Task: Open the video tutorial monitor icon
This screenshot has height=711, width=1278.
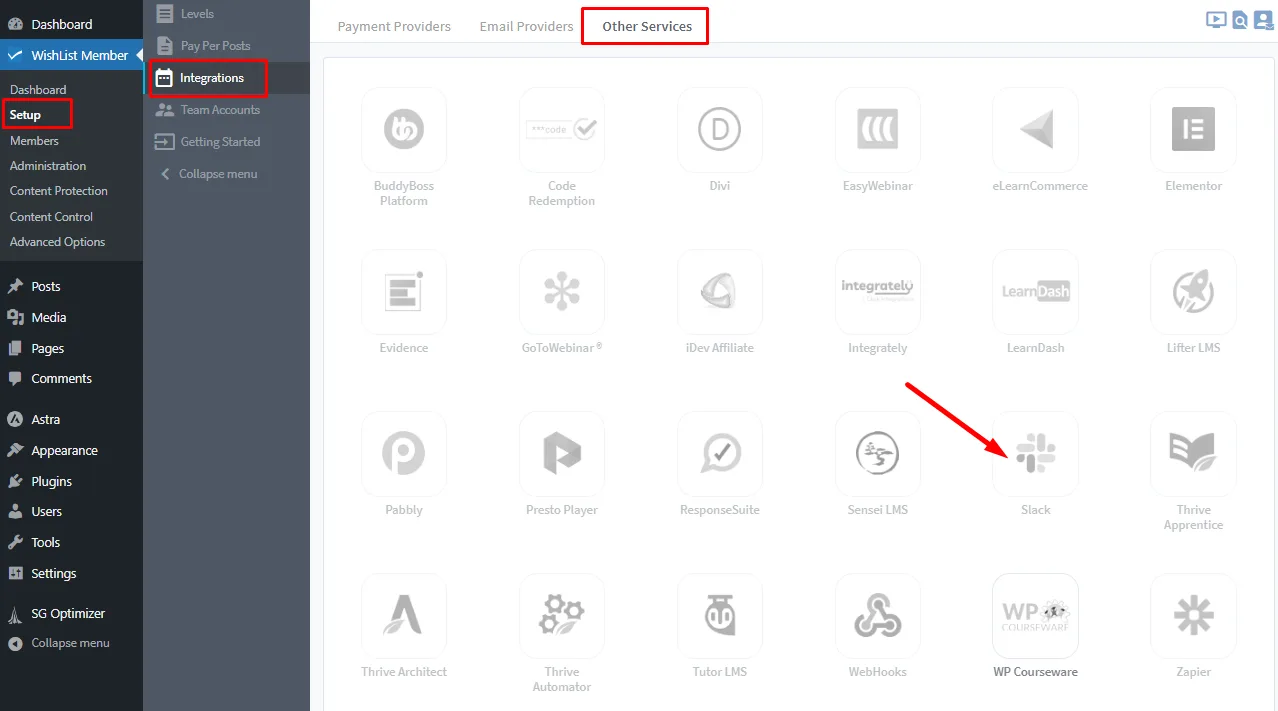Action: click(x=1216, y=19)
